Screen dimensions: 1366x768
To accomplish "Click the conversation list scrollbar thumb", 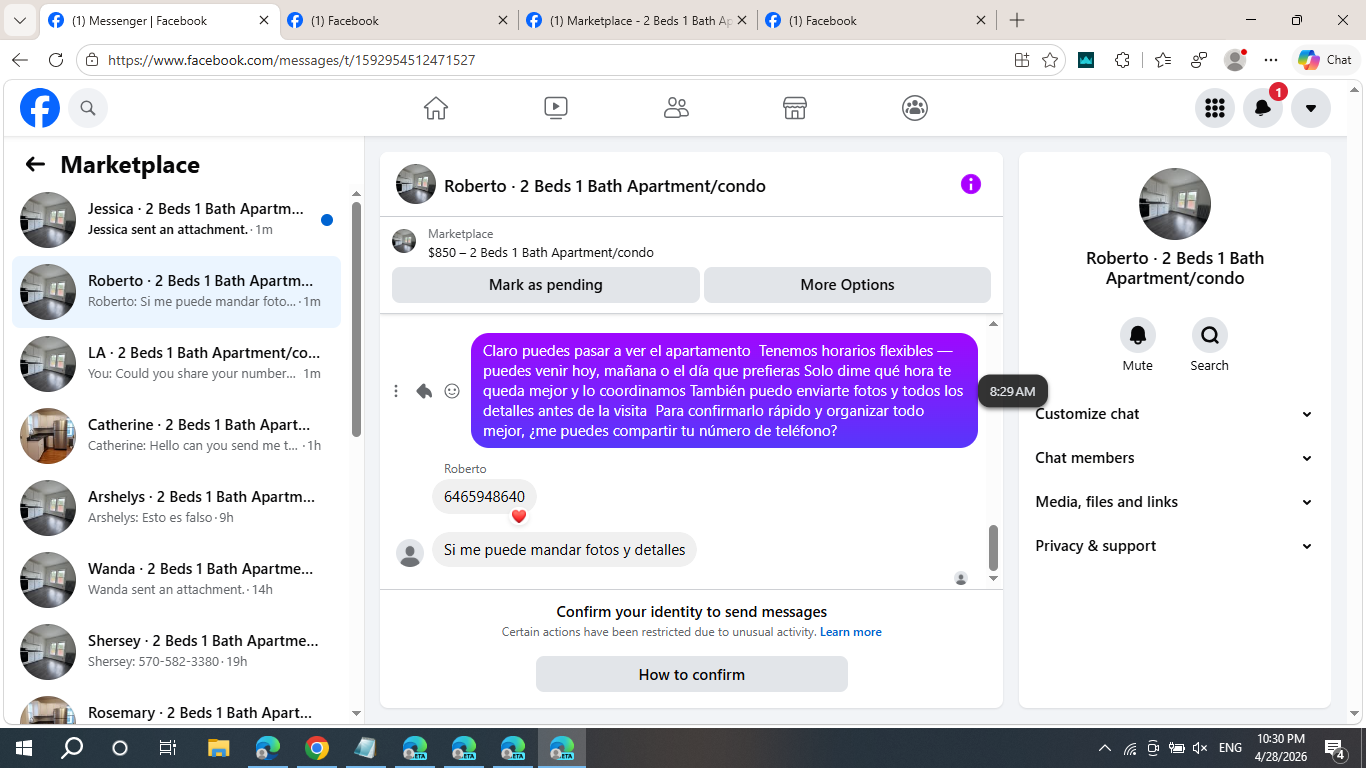I will click(x=357, y=318).
